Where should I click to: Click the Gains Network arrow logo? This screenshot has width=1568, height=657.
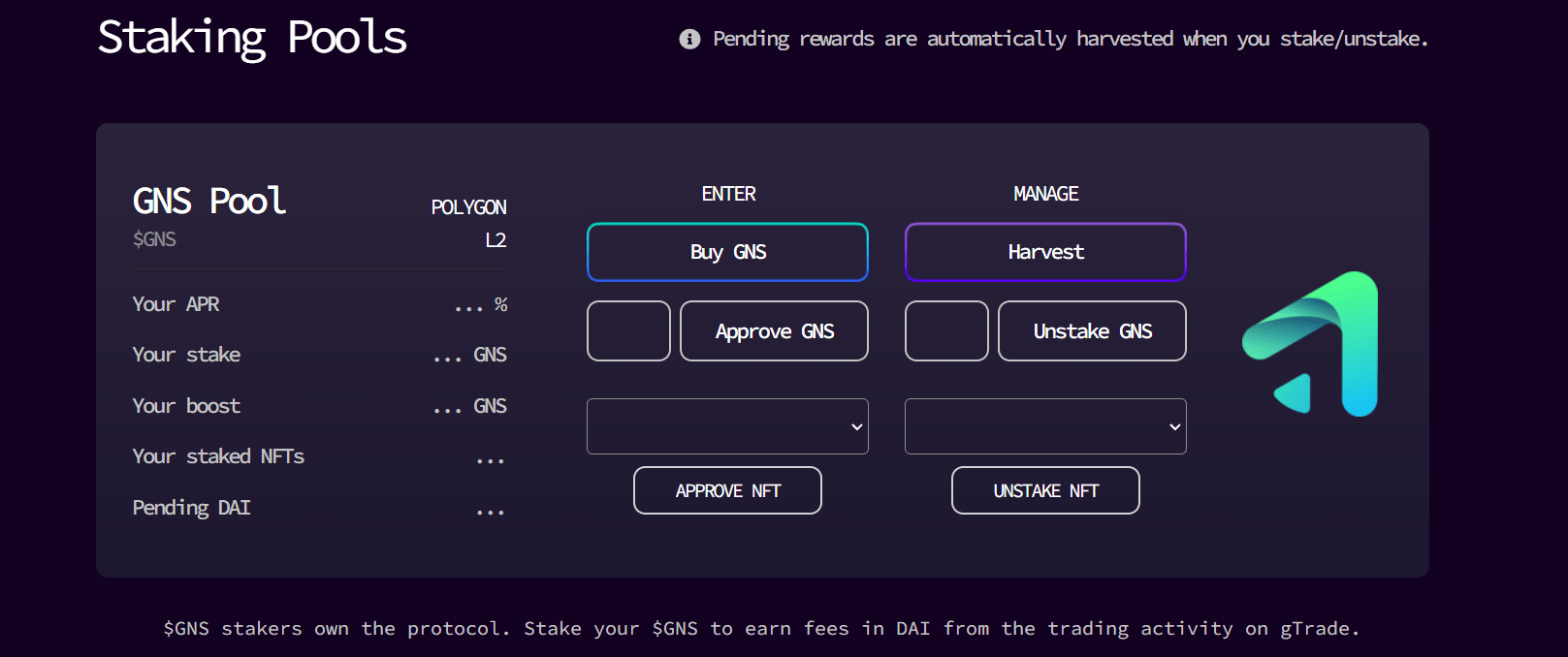click(x=1310, y=344)
